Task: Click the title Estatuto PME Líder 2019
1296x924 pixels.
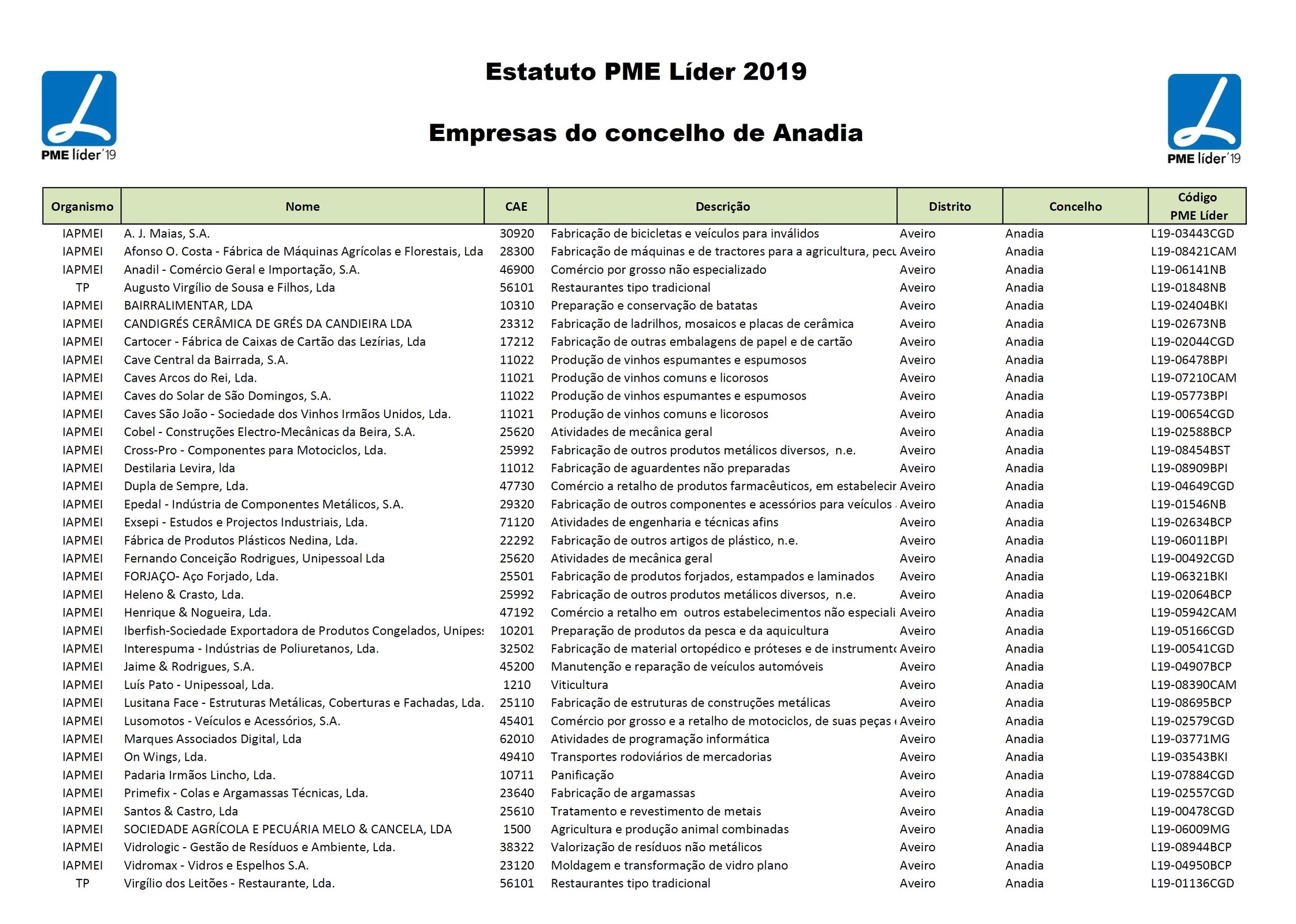Action: click(x=646, y=72)
